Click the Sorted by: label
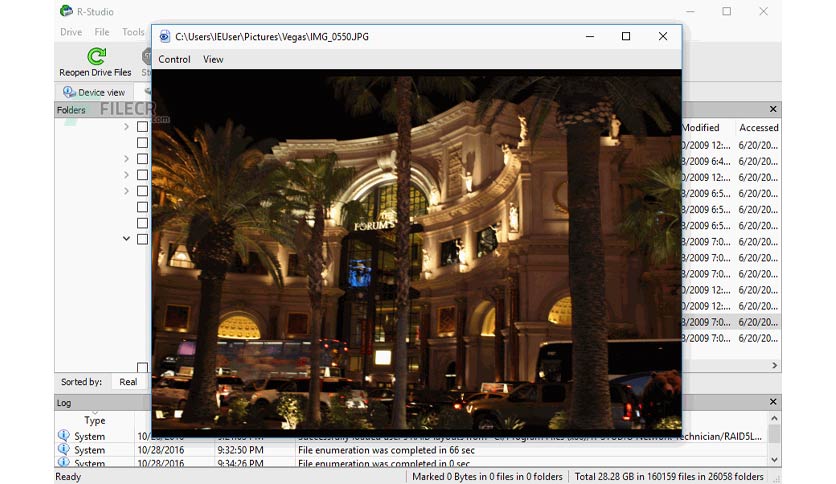The image size is (836, 484). [x=81, y=382]
